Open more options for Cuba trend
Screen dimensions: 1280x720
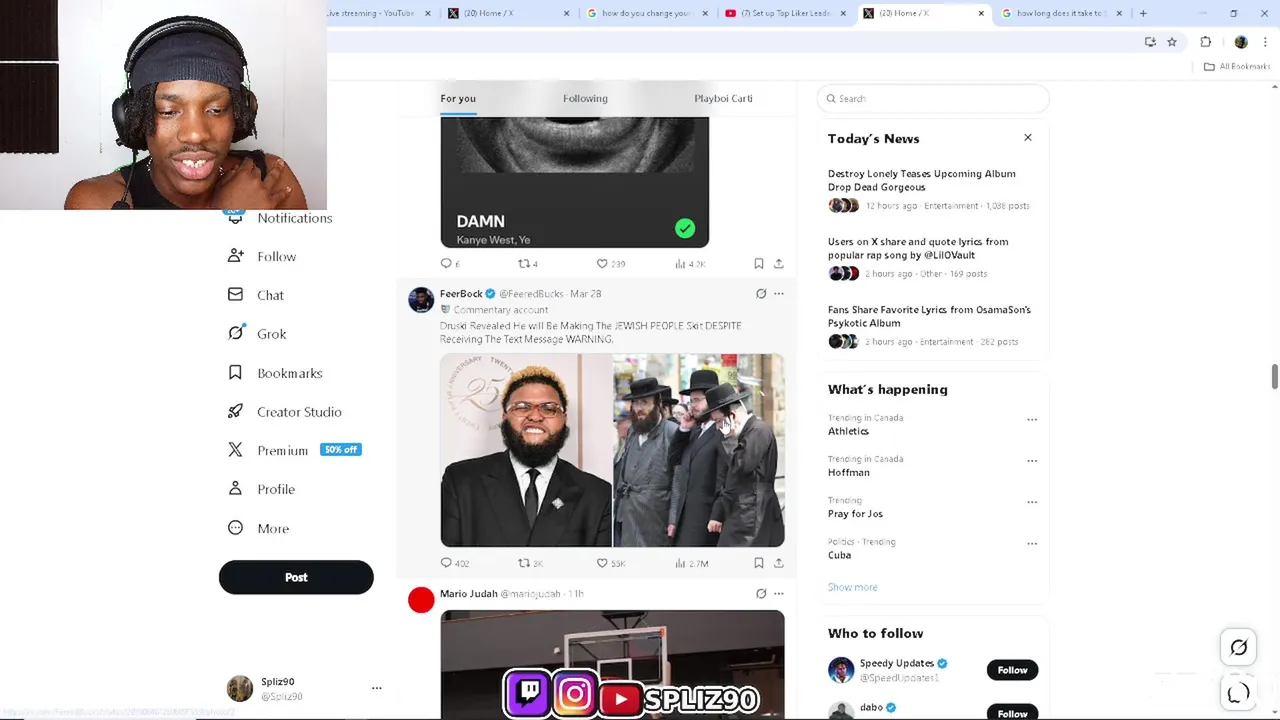coord(1031,544)
